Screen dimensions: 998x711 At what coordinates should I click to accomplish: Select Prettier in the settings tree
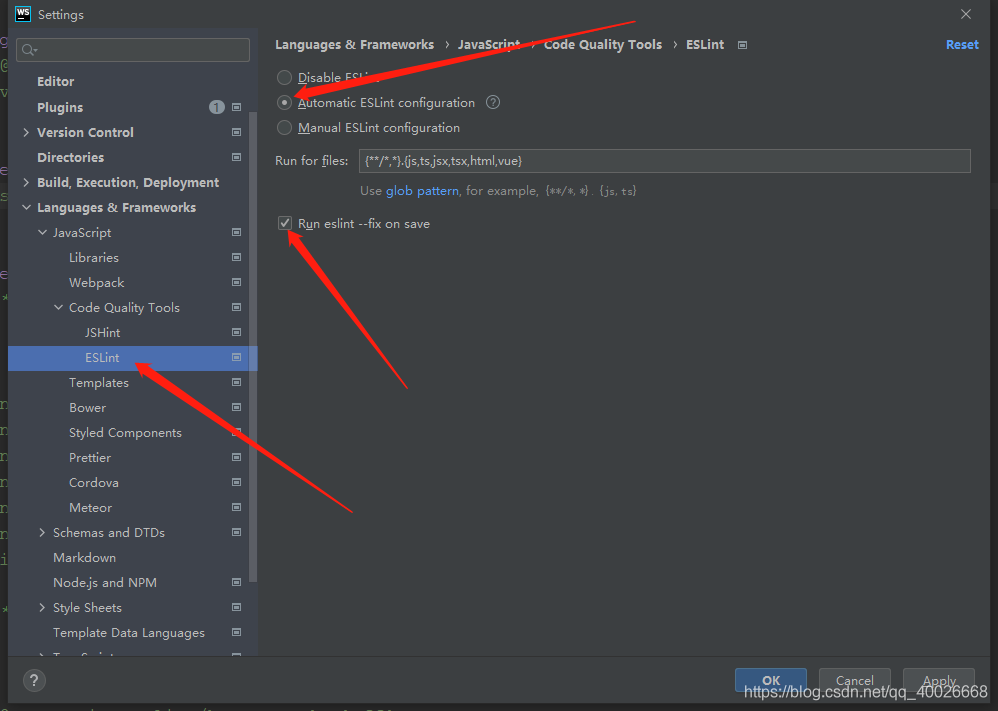click(90, 458)
